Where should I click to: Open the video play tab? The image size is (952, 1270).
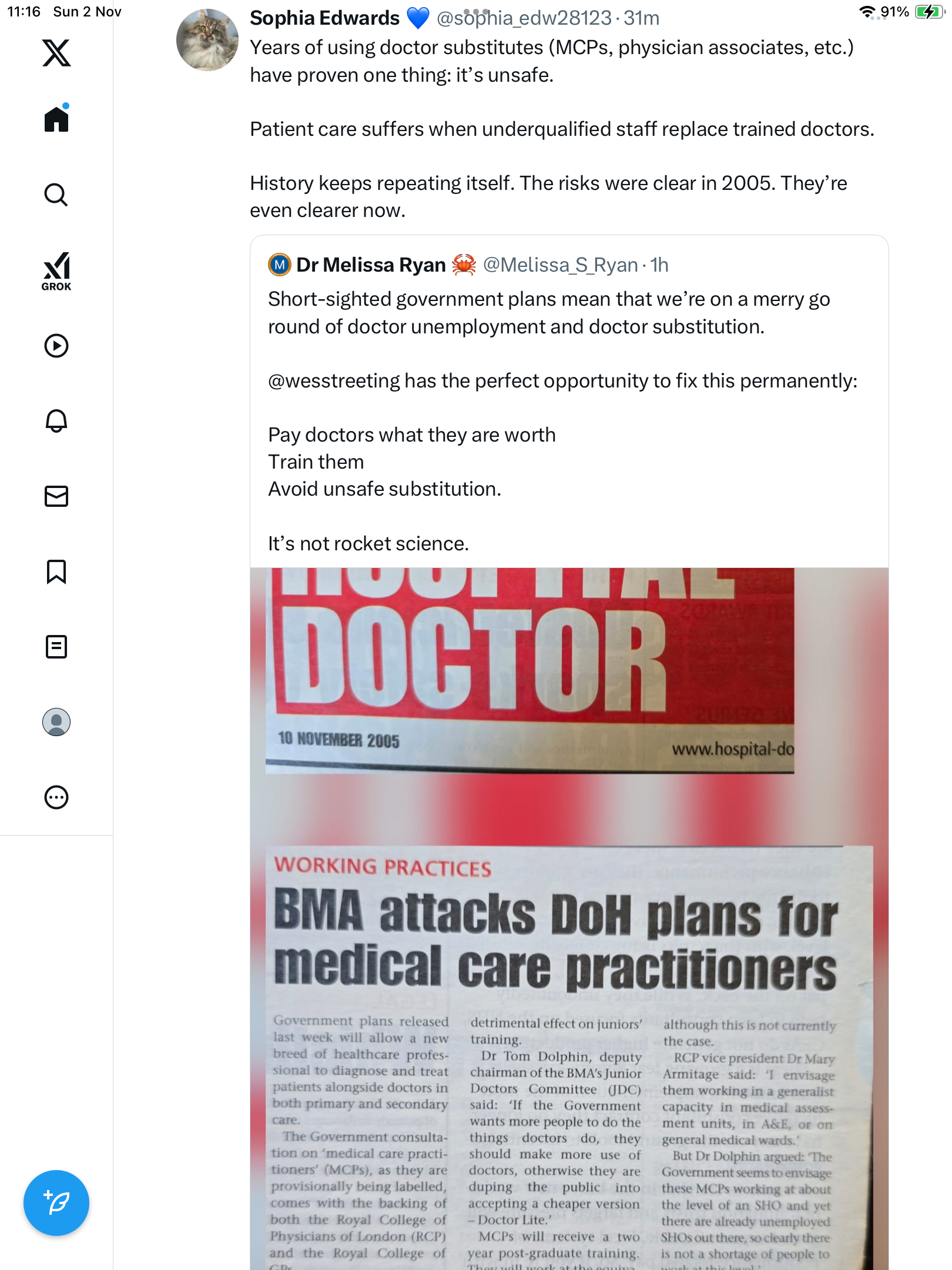click(x=56, y=346)
